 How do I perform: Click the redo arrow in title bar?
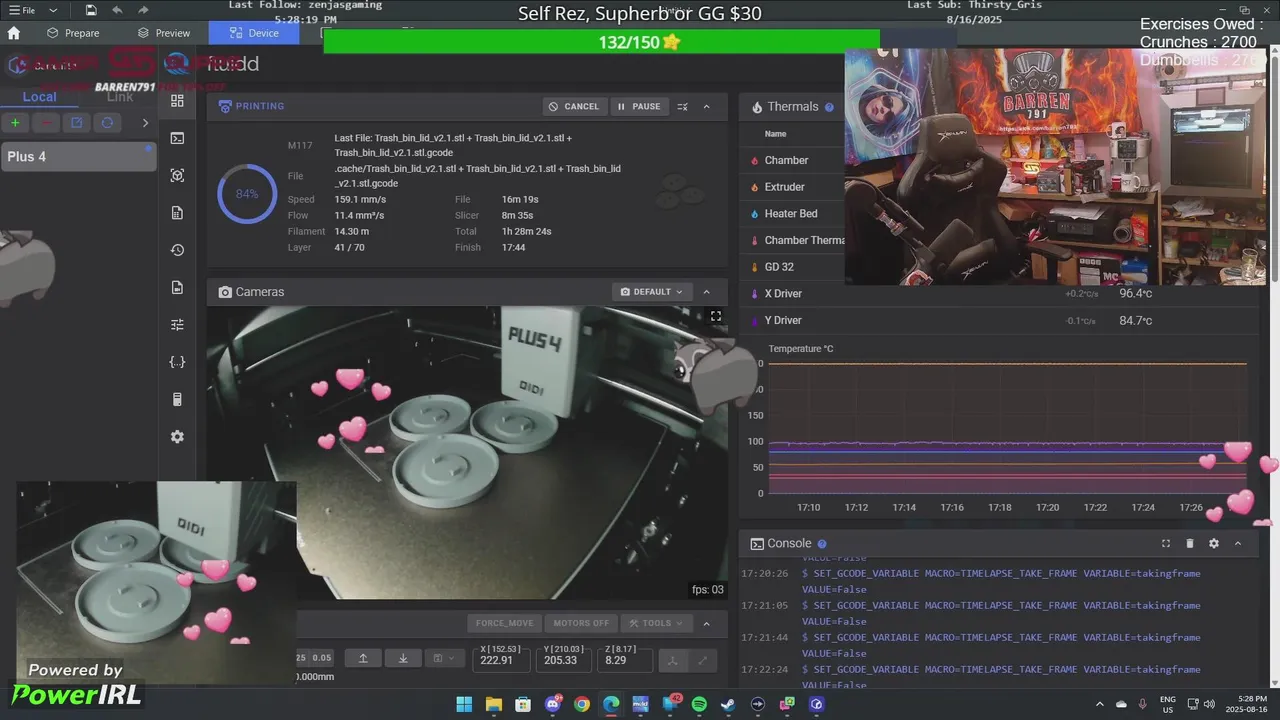pos(145,10)
